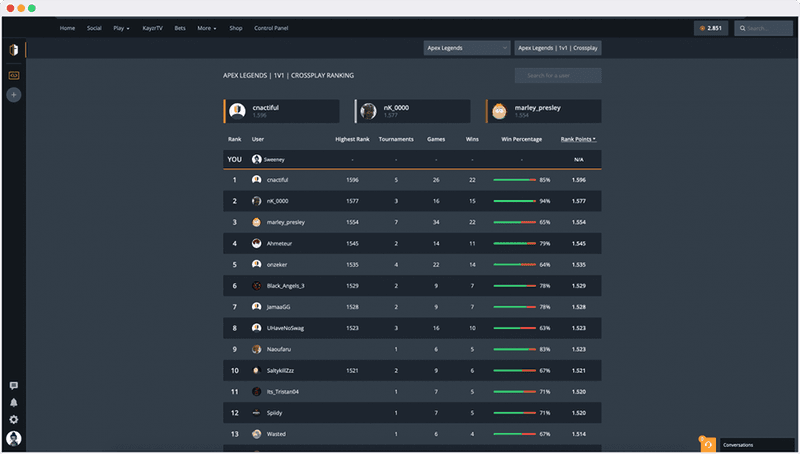Click the Games column header
The width and height of the screenshot is (800, 454).
[436, 139]
